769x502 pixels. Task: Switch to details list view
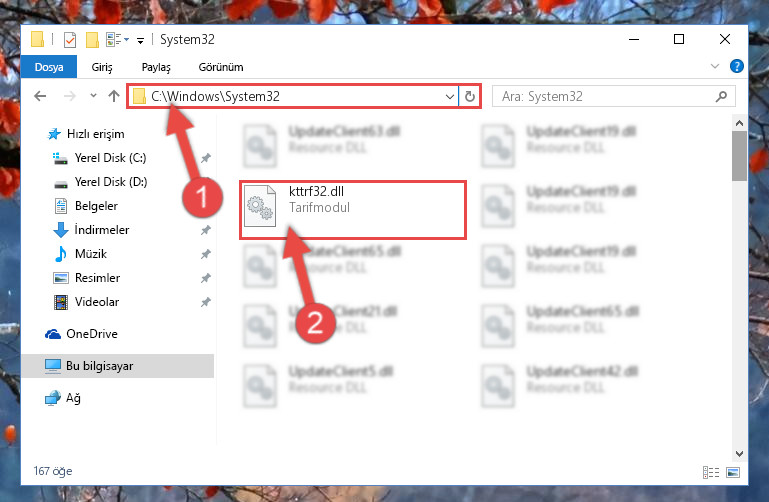(x=711, y=472)
